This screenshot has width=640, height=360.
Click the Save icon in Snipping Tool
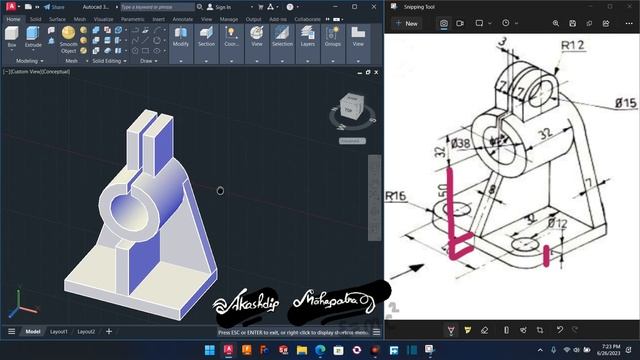pos(573,23)
